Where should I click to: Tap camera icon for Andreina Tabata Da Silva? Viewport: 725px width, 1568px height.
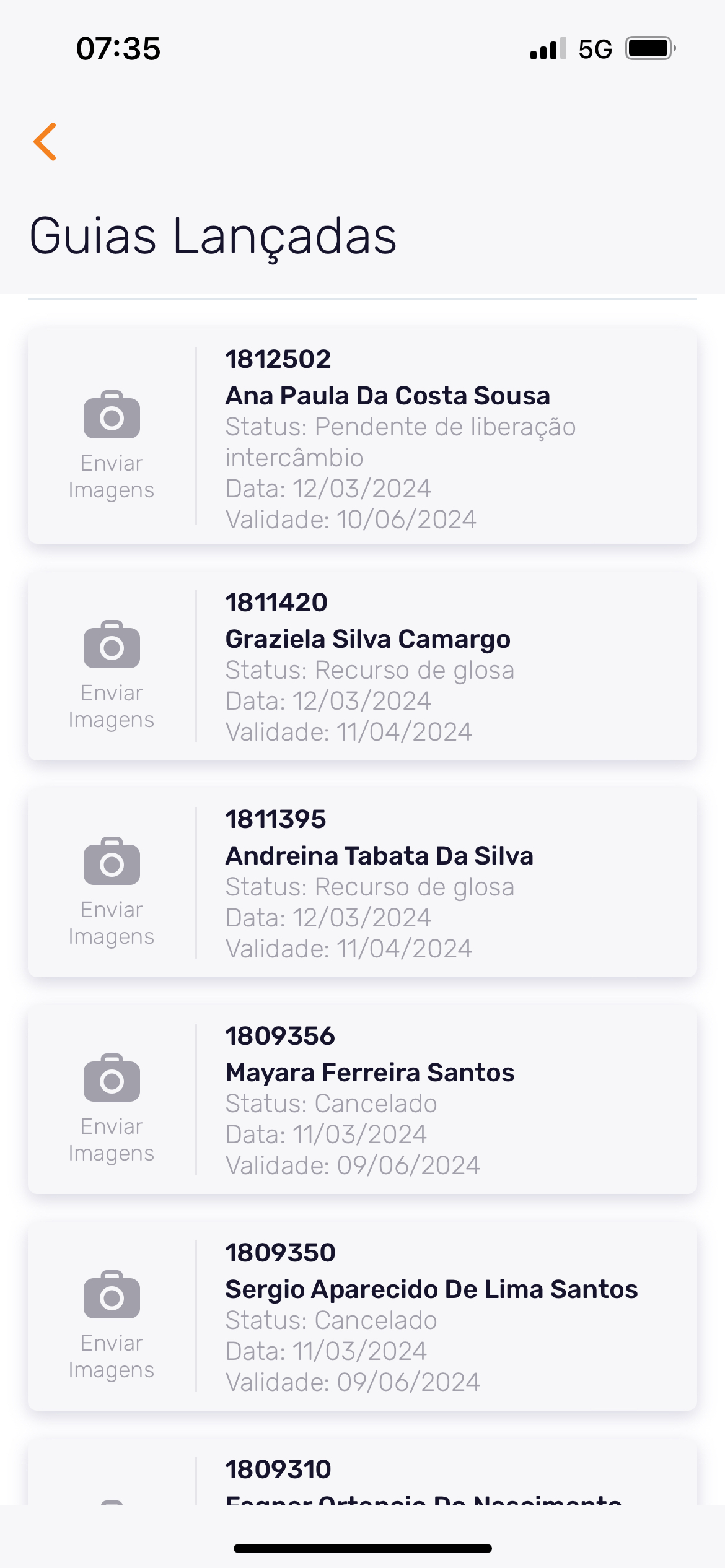112,861
